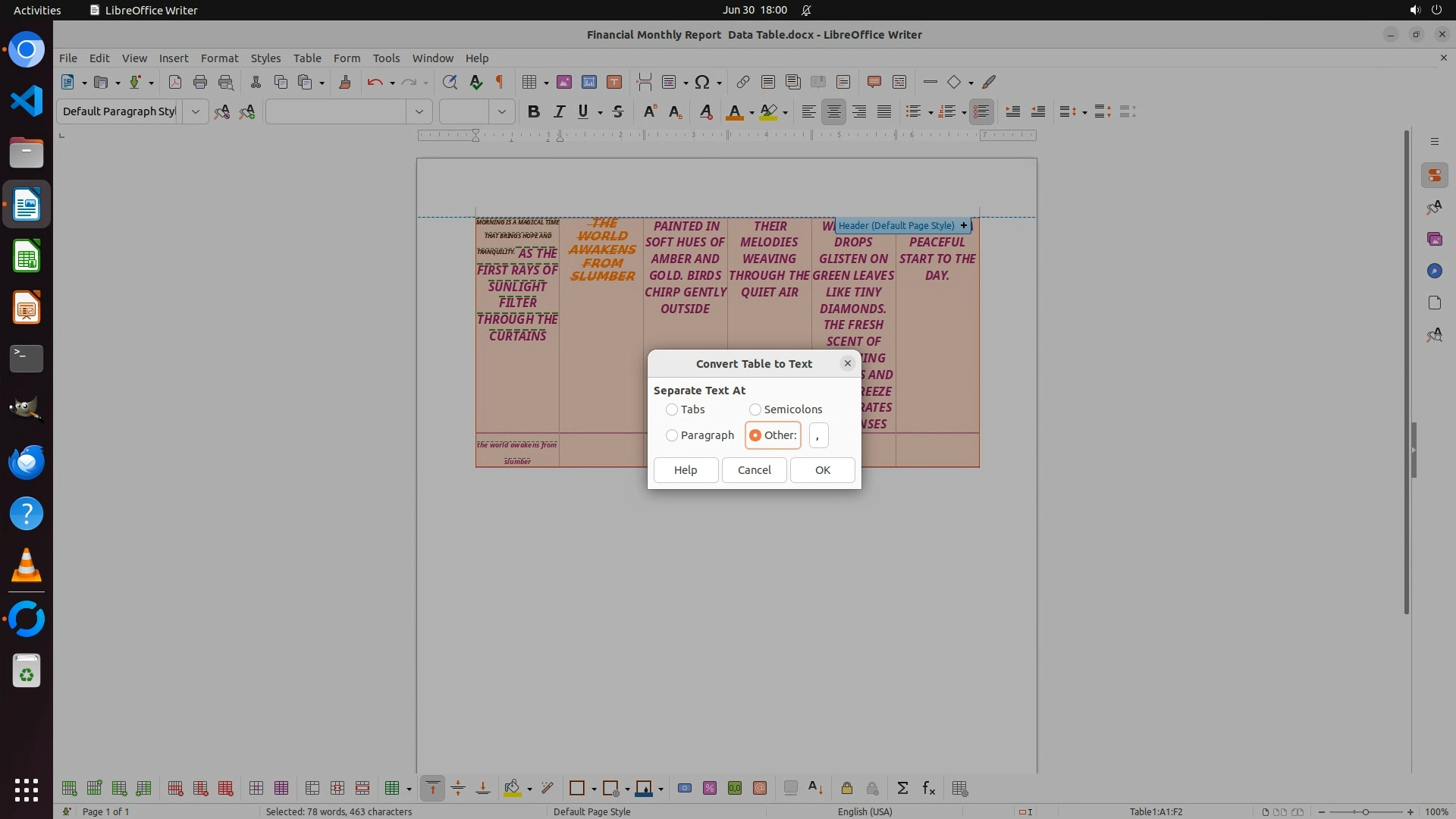
Task: Select the Semicolons radio option
Action: coord(755,409)
